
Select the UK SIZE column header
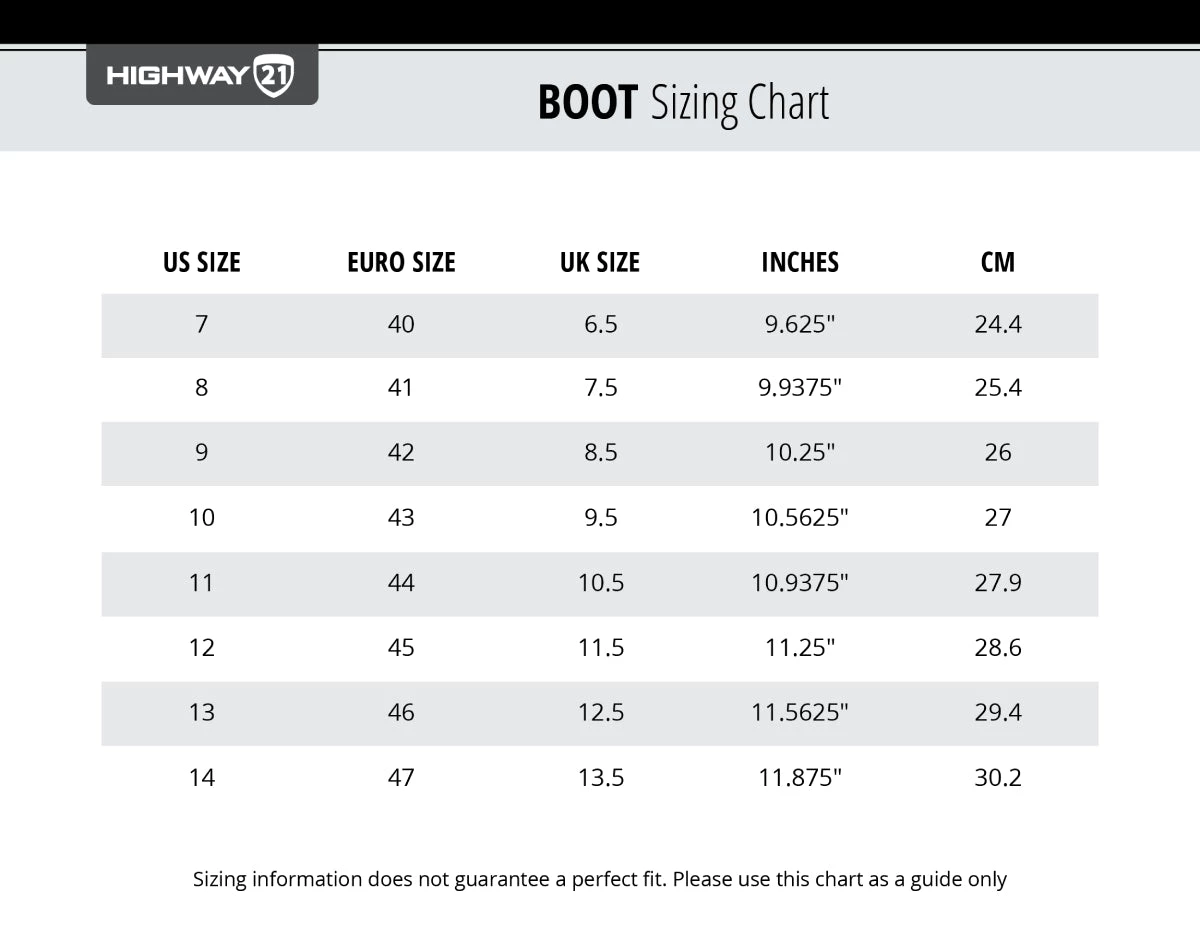[x=600, y=262]
